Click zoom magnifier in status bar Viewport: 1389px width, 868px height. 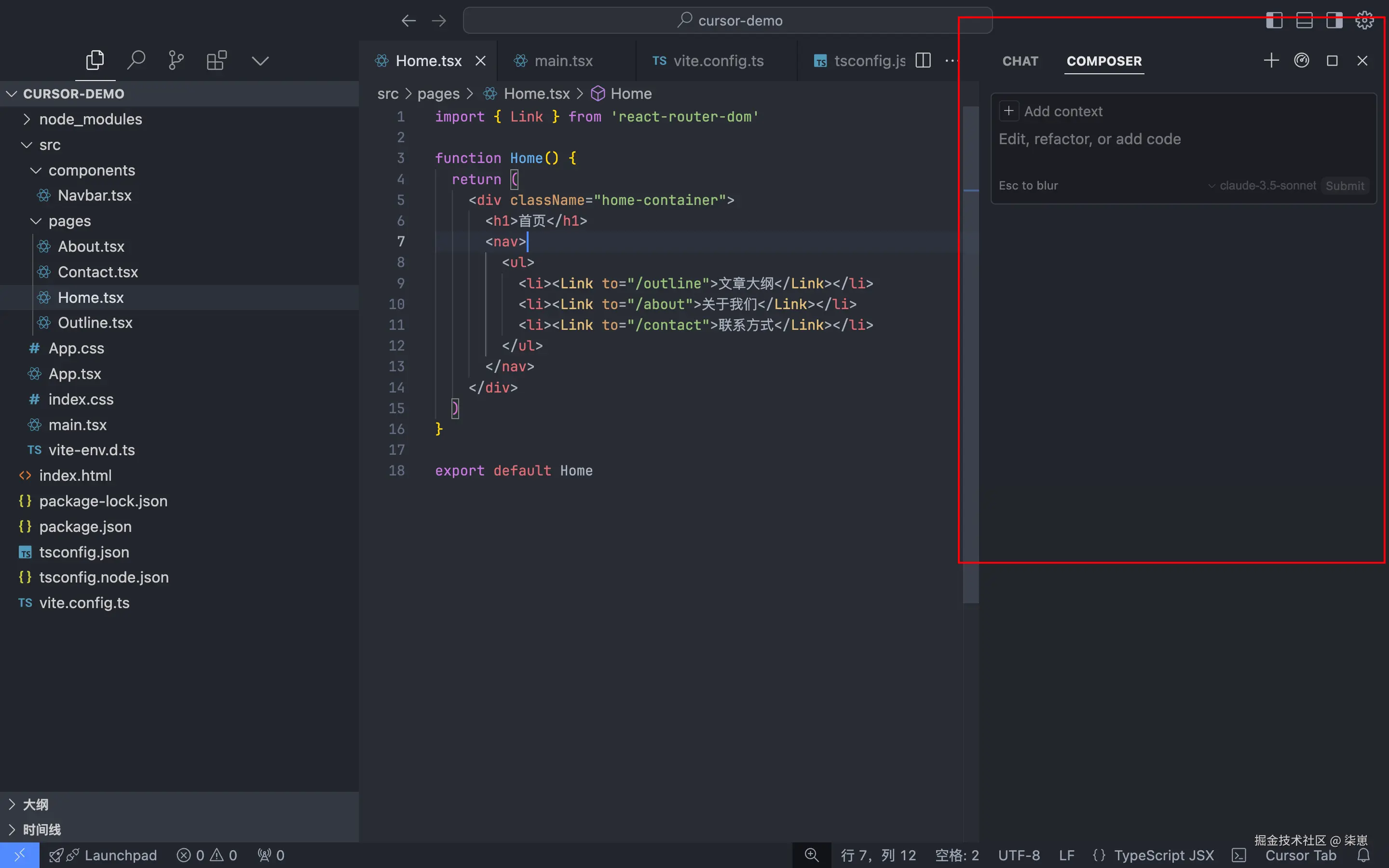click(812, 855)
